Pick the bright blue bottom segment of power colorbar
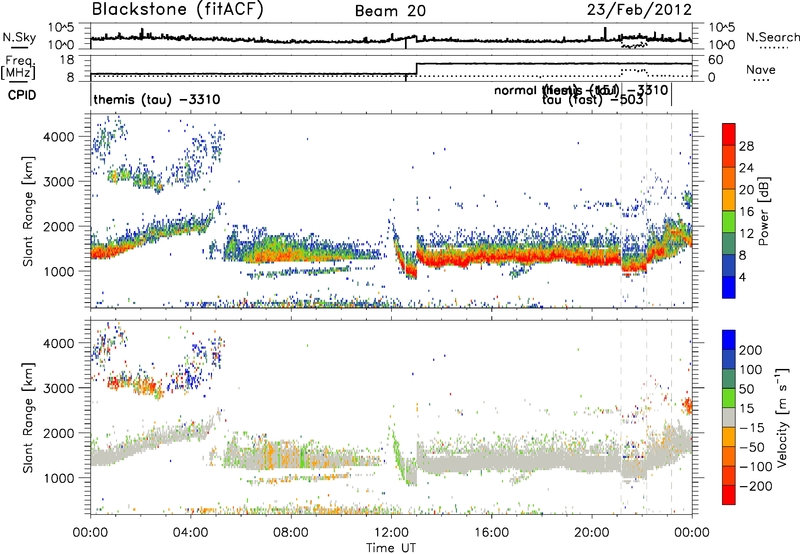This screenshot has height=554, width=800. tap(729, 287)
